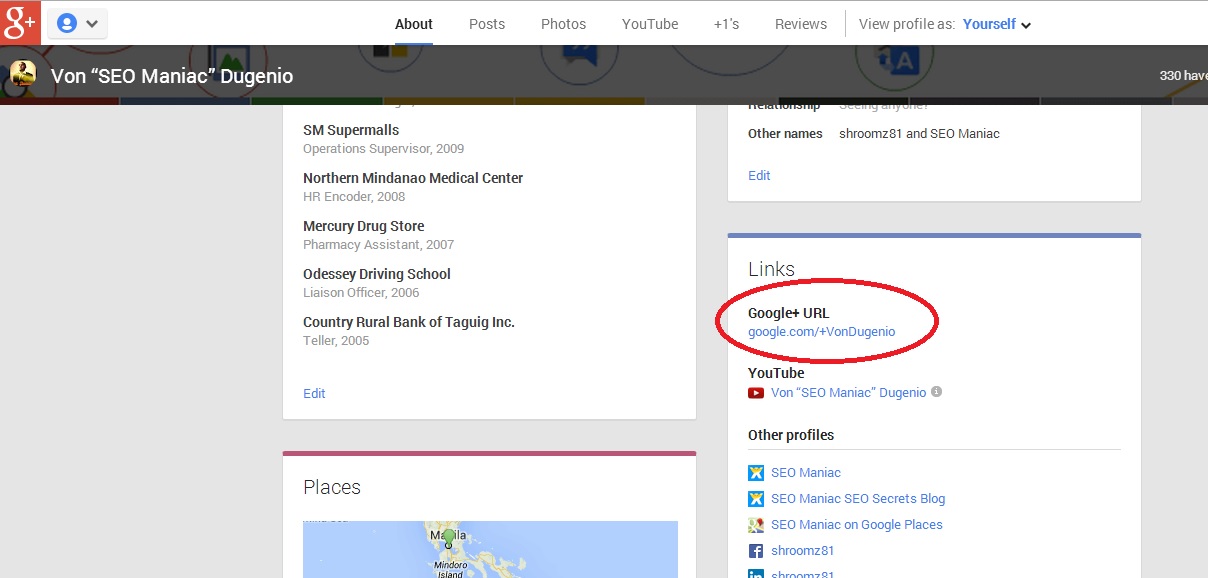1208x578 pixels.
Task: Open the Yourself view-as dropdown
Action: pos(996,23)
